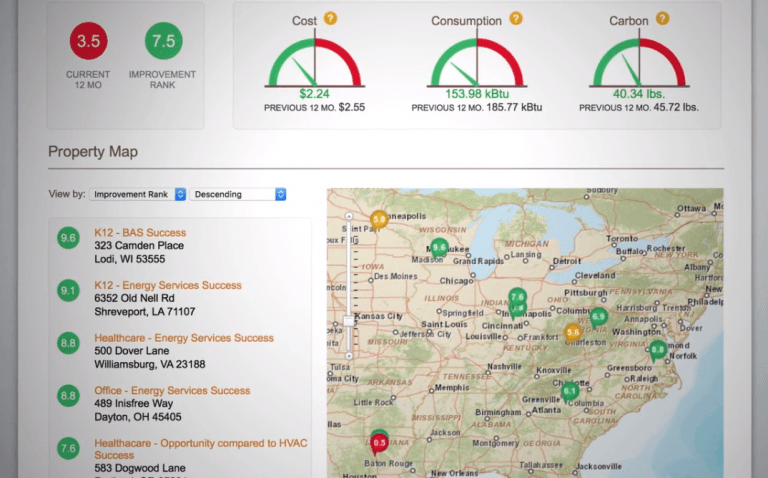Click the Carbon help question mark icon
This screenshot has width=768, height=478.
coord(663,19)
